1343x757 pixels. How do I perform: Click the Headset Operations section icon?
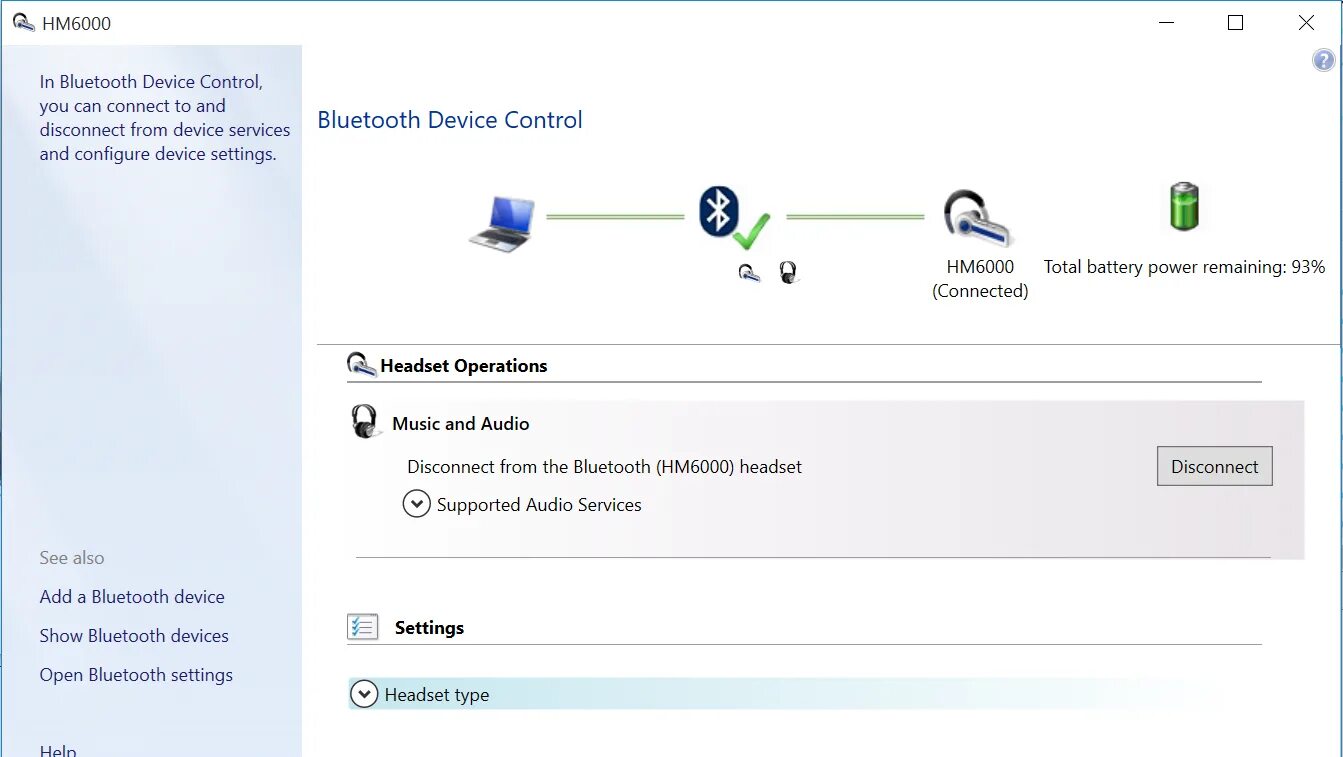pos(361,365)
